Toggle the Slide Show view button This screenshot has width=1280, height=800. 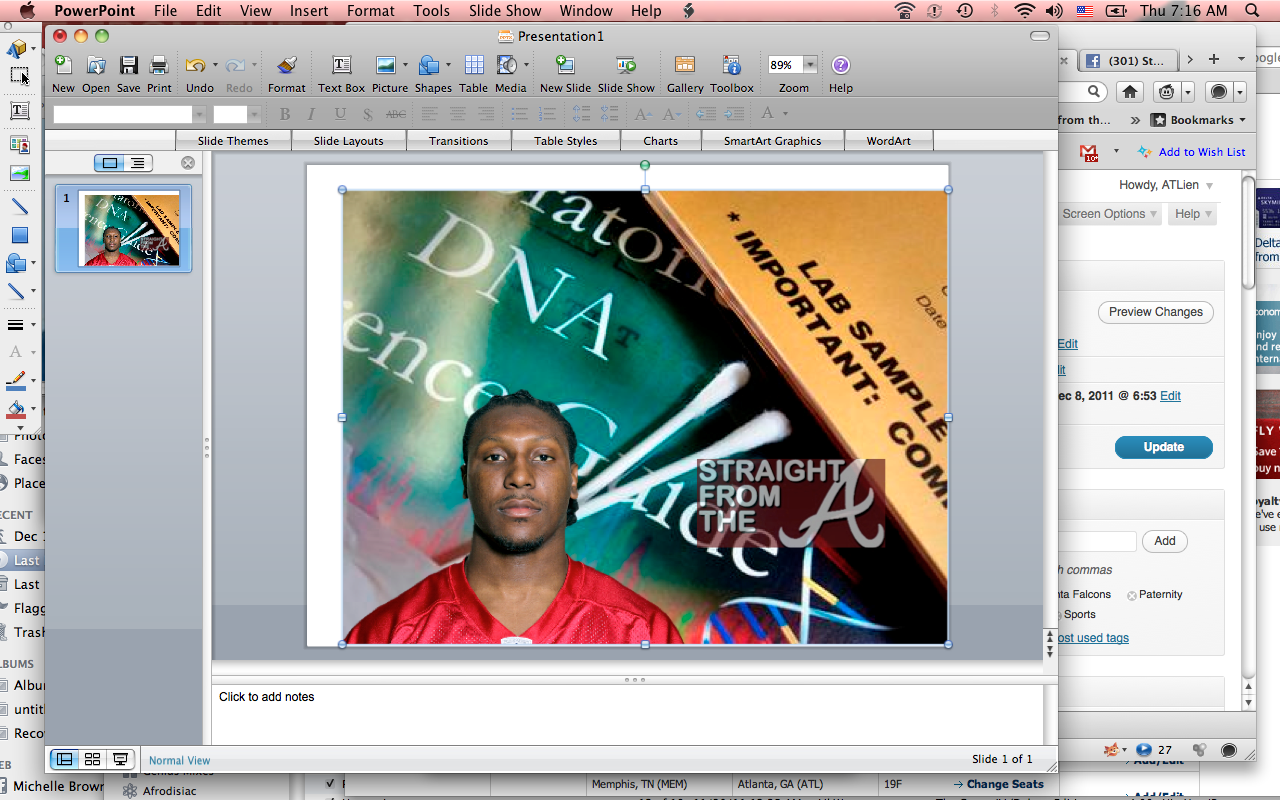(x=120, y=759)
